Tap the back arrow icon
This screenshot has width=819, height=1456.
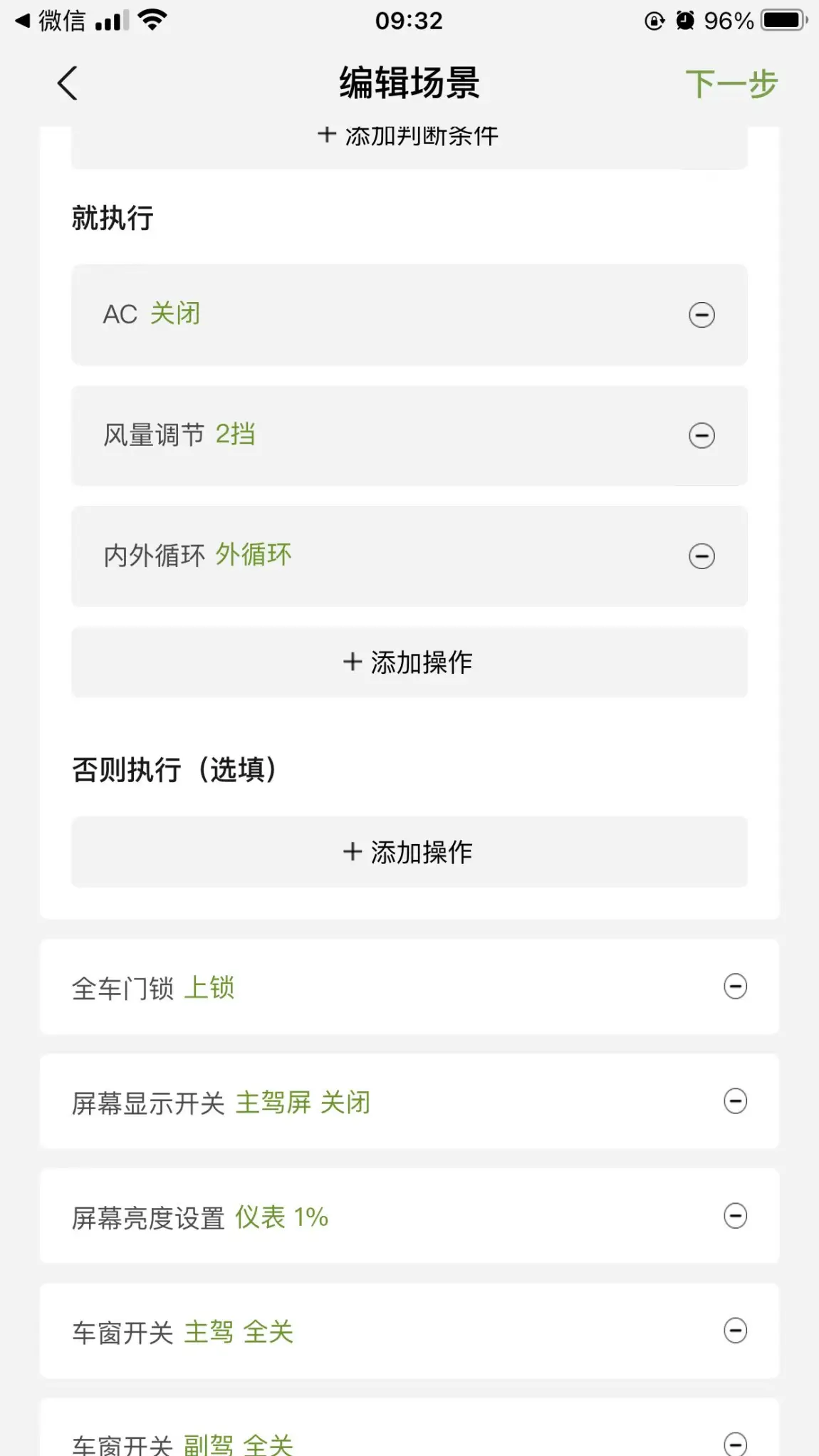coord(68,83)
